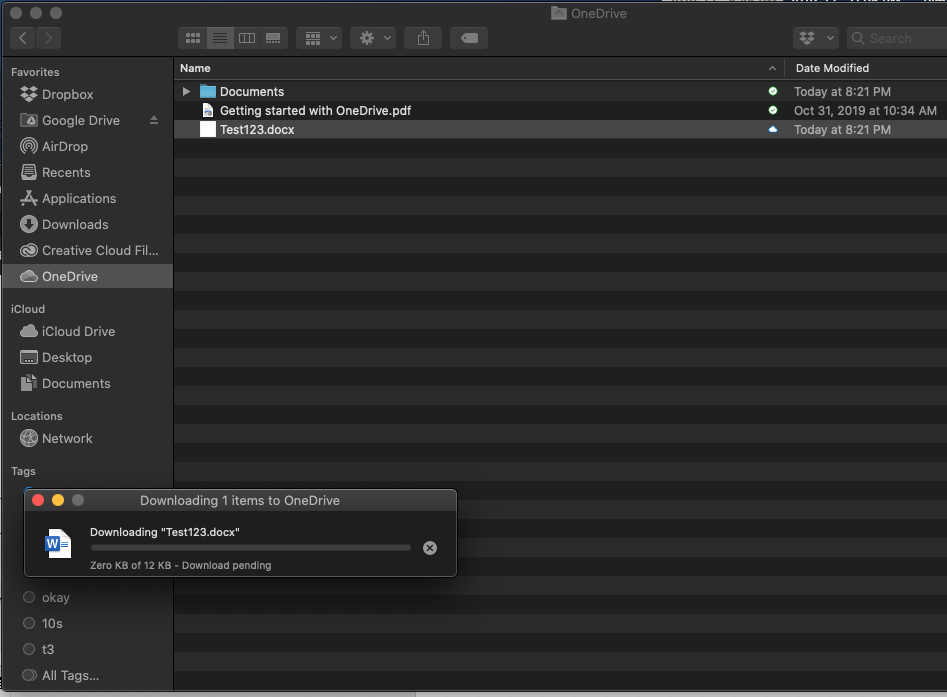947x697 pixels.
Task: Click the Tags section header
Action: 23,471
